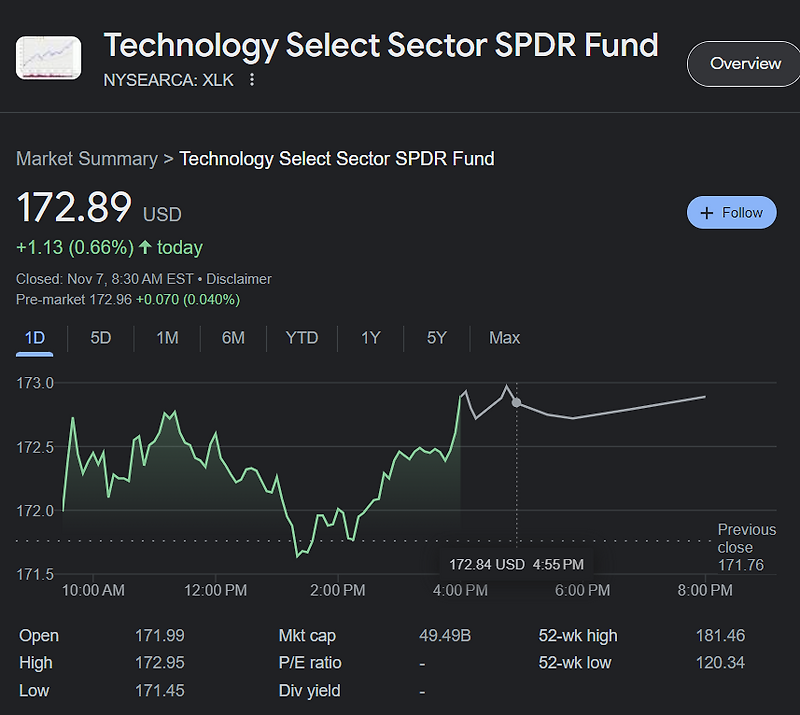The height and width of the screenshot is (715, 800).
Task: Open the Market Summary breadcrumb link
Action: [x=87, y=159]
